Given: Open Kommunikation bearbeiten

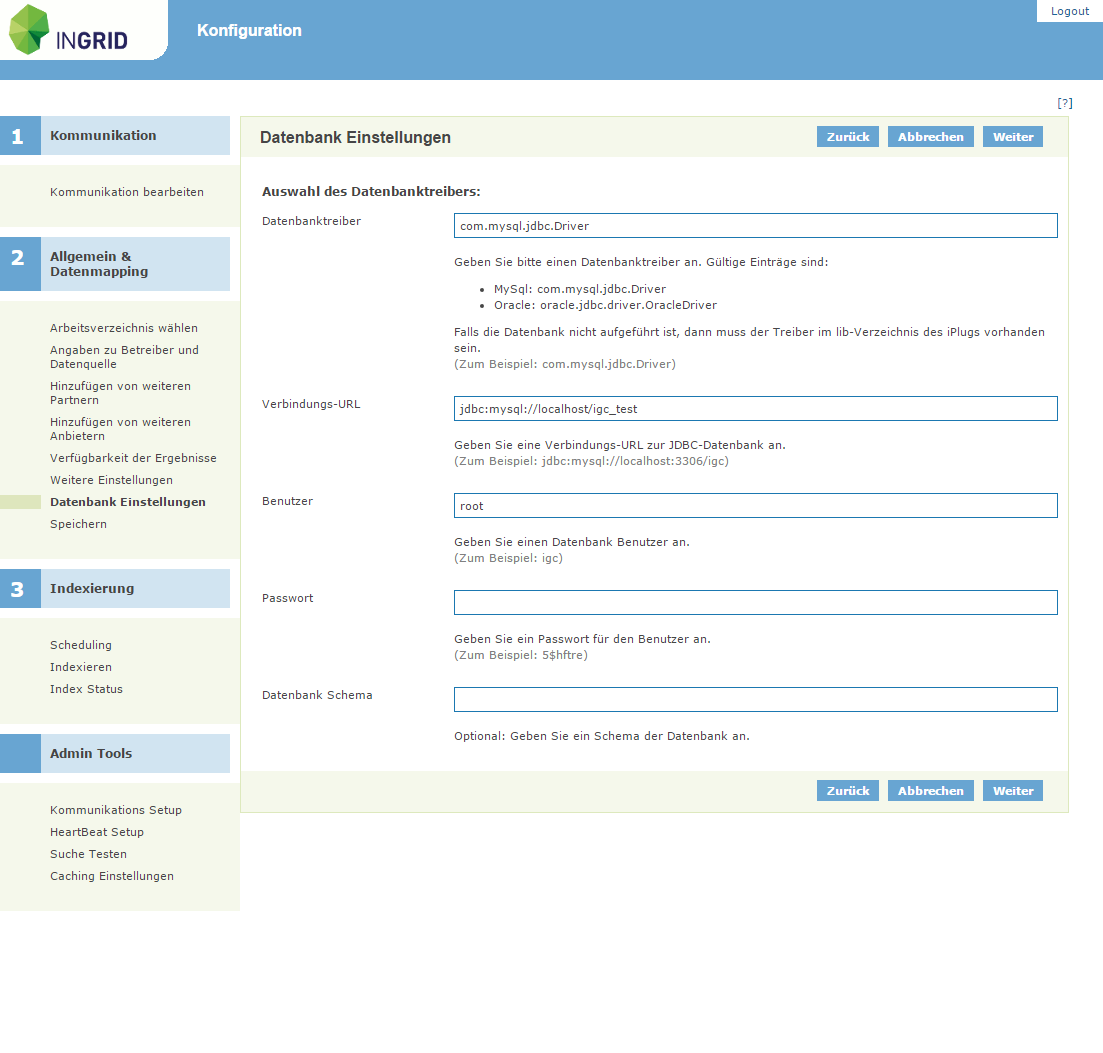Looking at the screenshot, I should 126,191.
